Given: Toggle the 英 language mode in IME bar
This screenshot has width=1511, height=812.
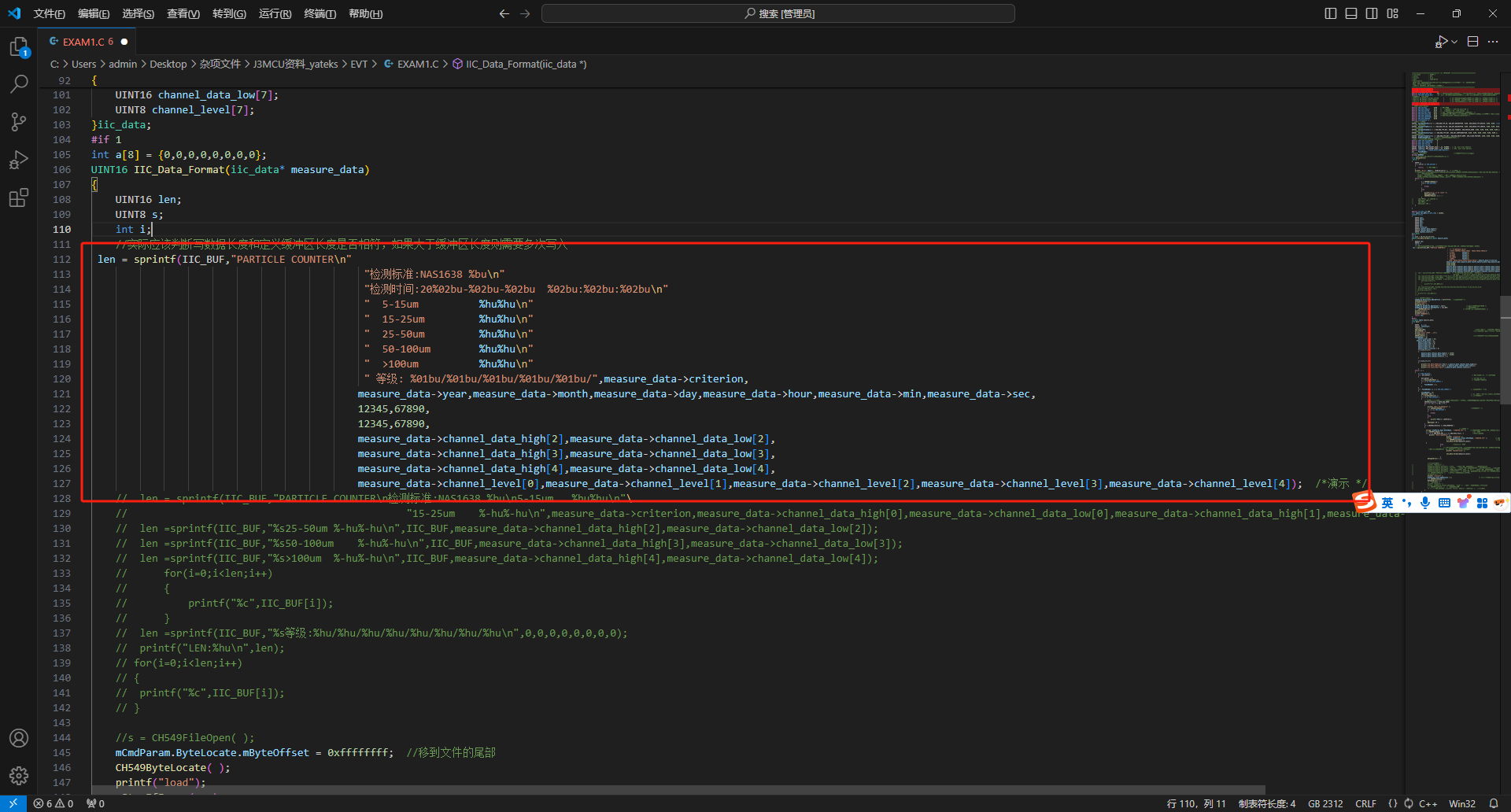Looking at the screenshot, I should click(x=1387, y=503).
